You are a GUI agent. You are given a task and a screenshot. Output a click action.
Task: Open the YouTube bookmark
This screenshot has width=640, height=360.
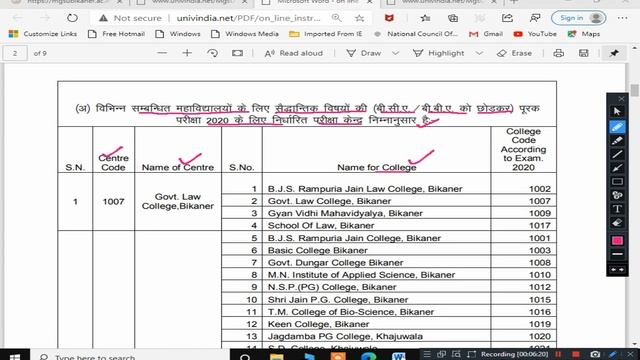[x=535, y=34]
